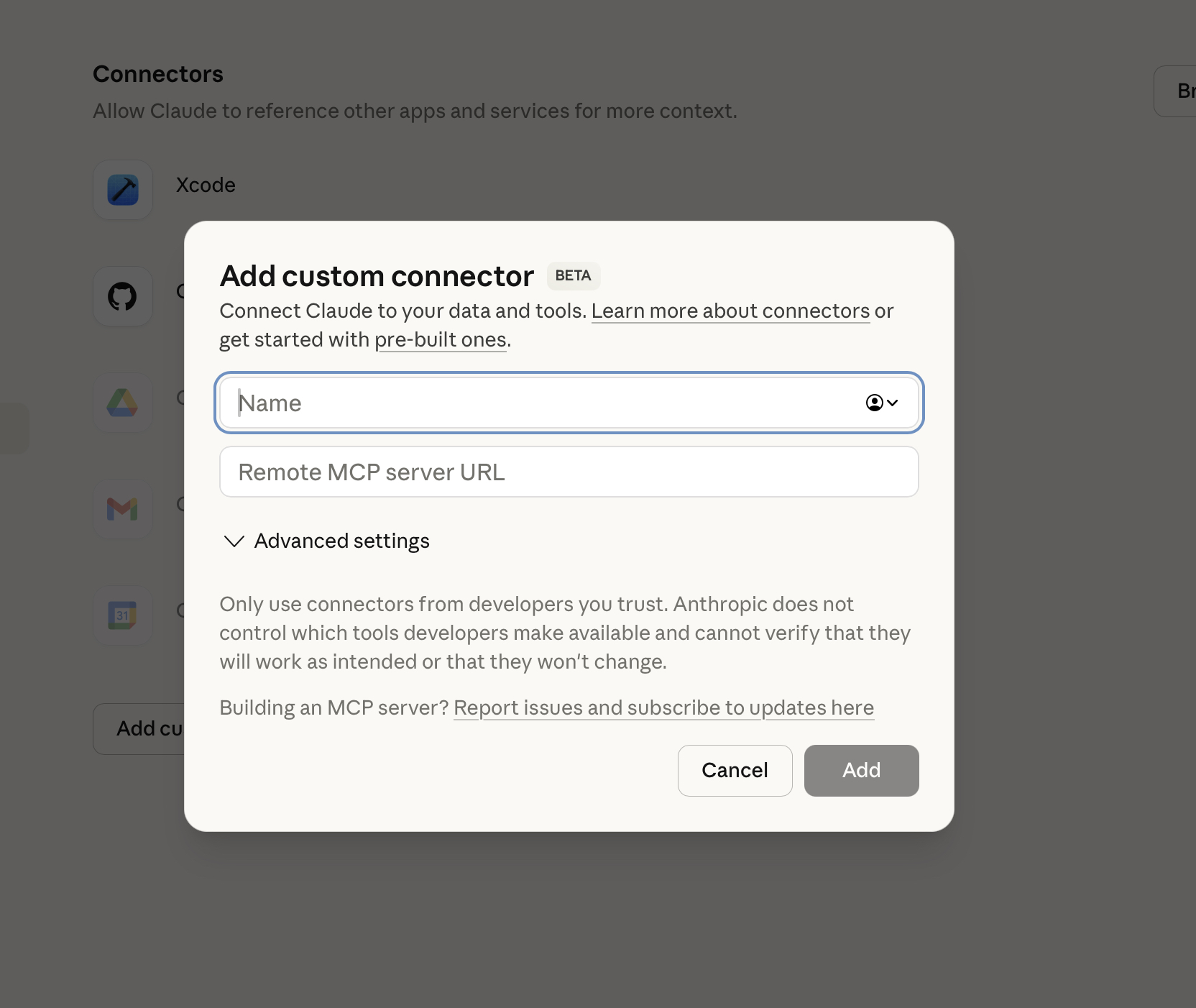Select the Xcode connector icon
The image size is (1196, 1008).
[x=122, y=189]
